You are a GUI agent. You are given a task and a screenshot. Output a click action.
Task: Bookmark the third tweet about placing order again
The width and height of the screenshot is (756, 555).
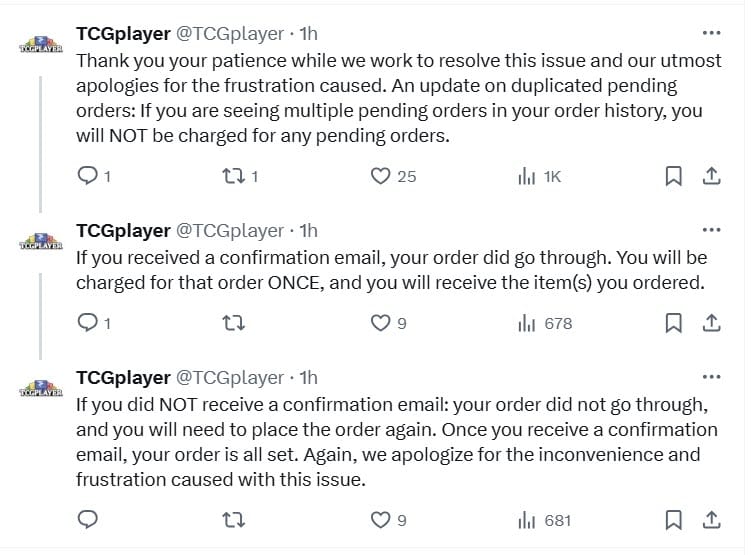tap(674, 520)
